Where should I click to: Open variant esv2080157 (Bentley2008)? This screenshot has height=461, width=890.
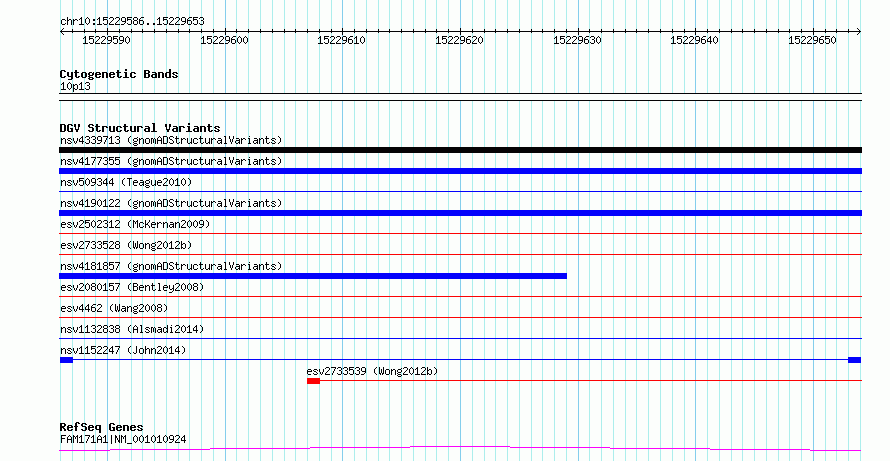click(x=132, y=287)
